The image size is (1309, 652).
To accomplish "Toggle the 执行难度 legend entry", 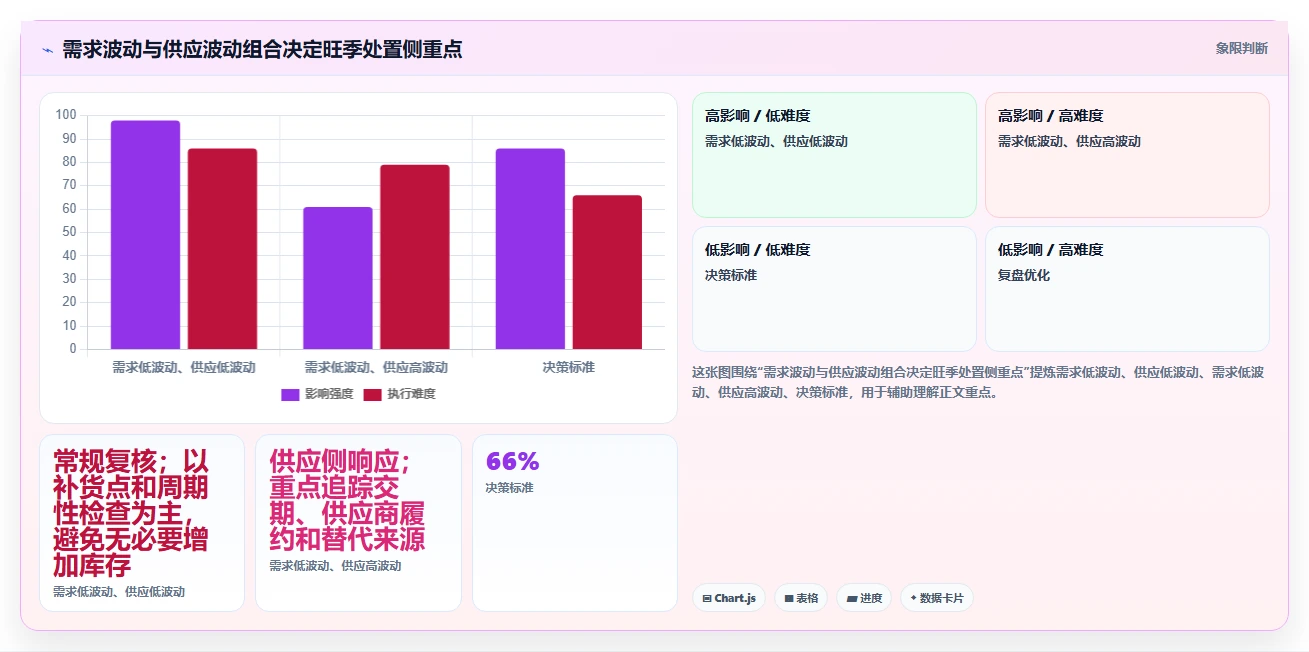I will (x=399, y=394).
